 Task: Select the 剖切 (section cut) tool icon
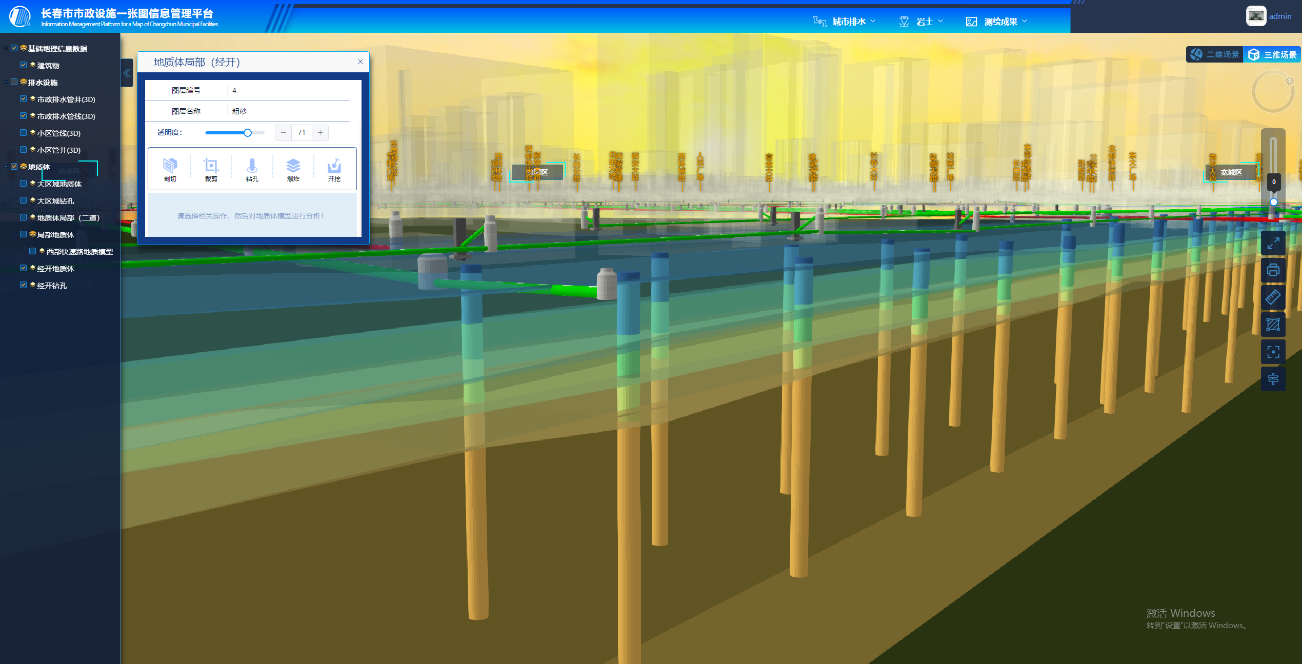point(170,166)
